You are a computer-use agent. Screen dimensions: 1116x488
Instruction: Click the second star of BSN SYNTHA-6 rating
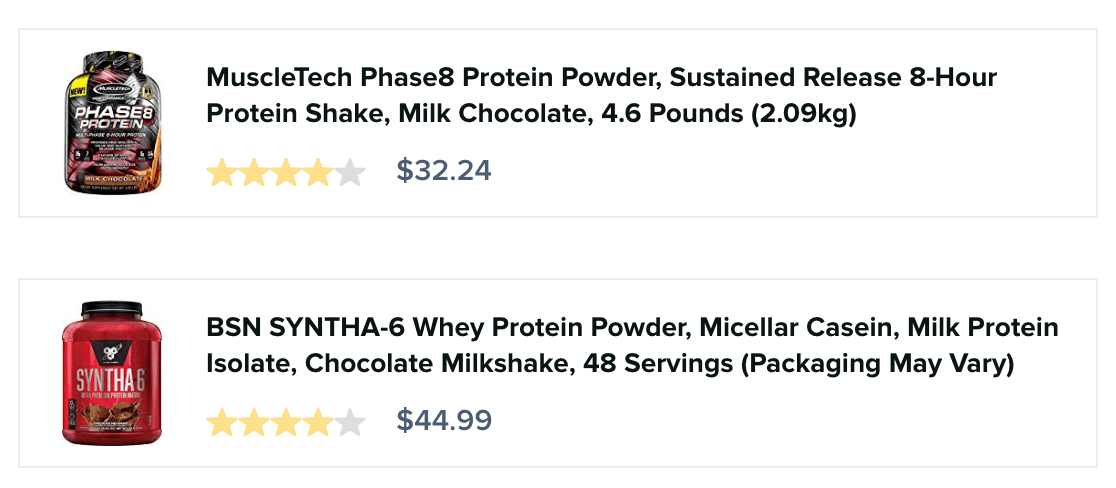253,423
